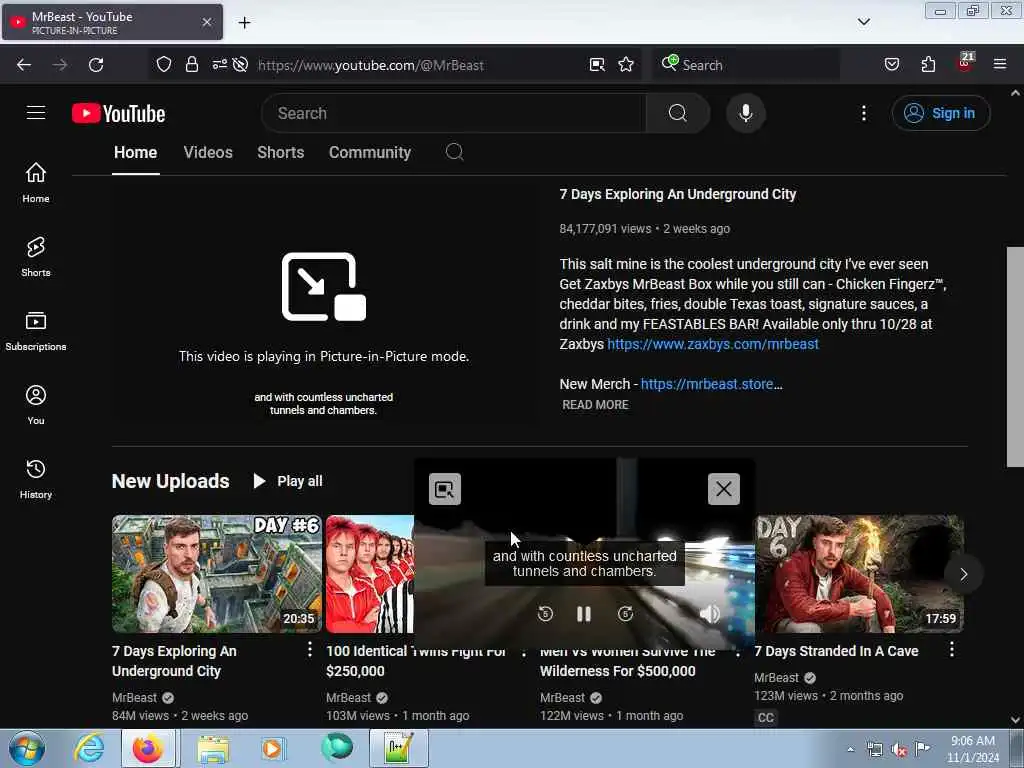Viewport: 1024px width, 768px height.
Task: Toggle Picture-in-Picture from the address bar
Action: coord(597,65)
